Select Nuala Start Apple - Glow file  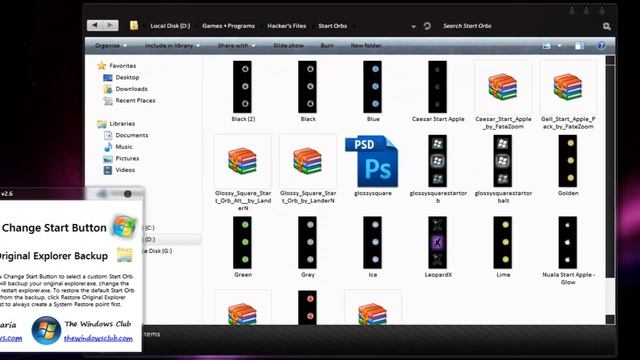click(x=568, y=251)
